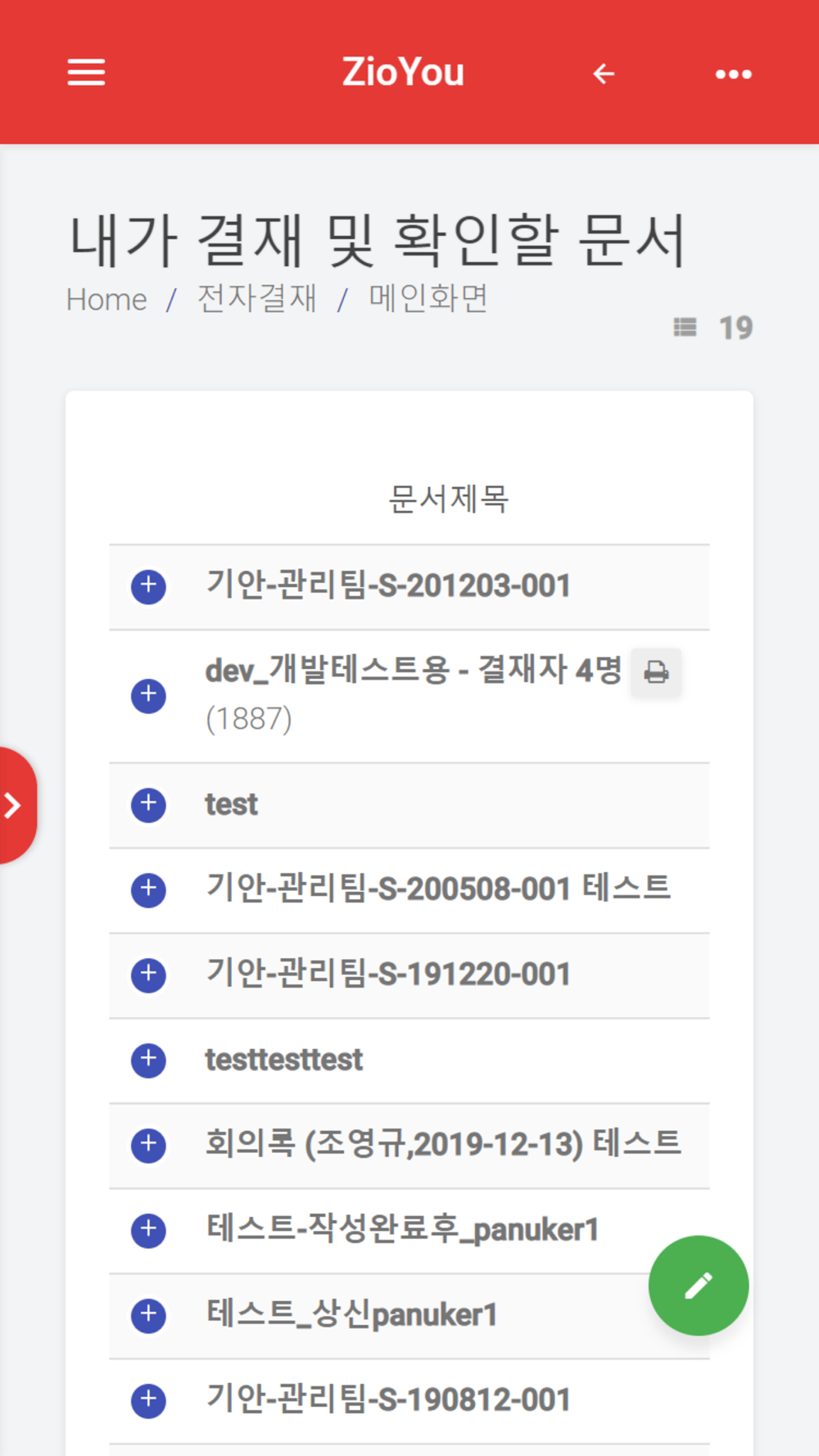Viewport: 819px width, 1456px height.
Task: Open the 회의록 (조영규,2019-12-13) 테스트 document
Action: point(442,1144)
